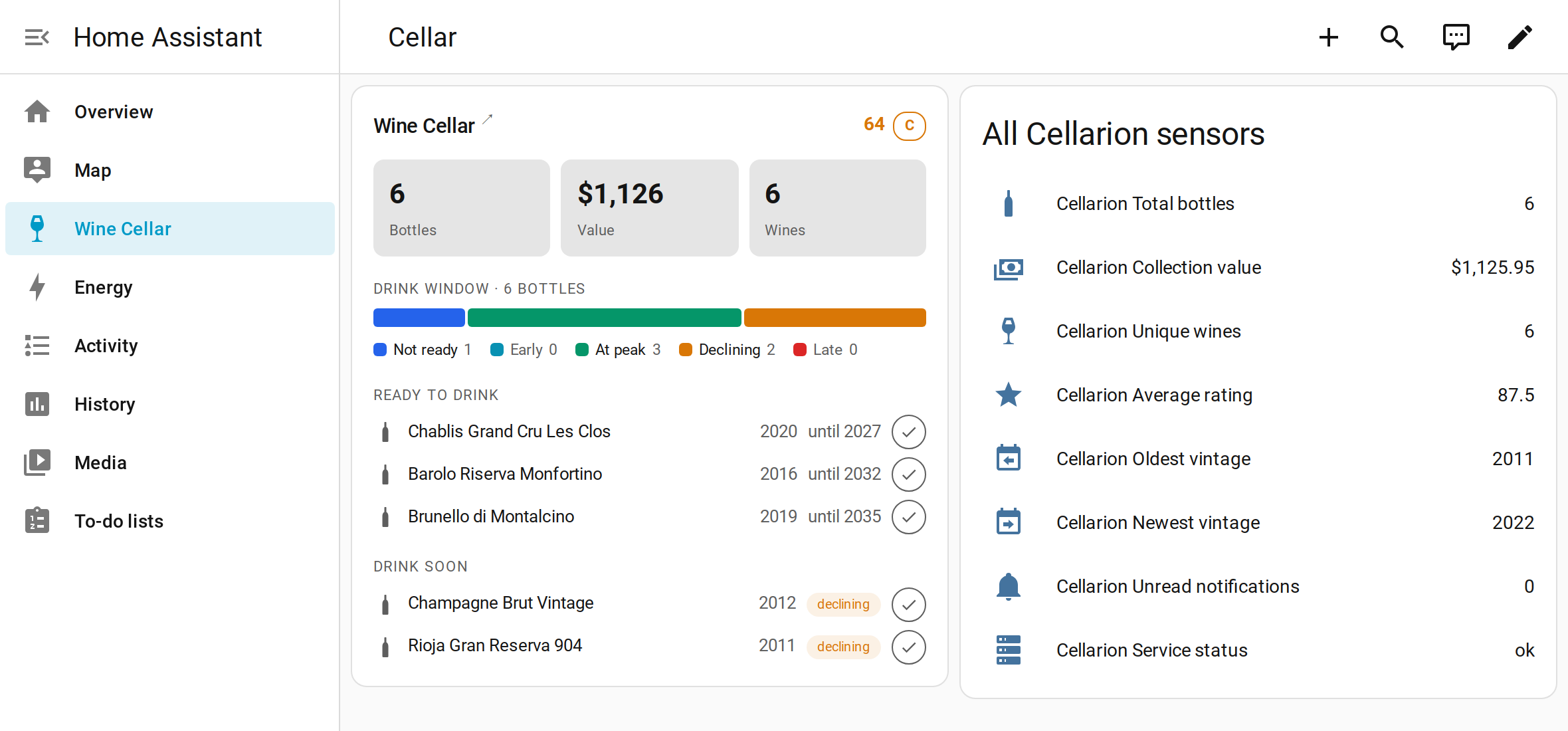
Task: Click Cellarion Total bottles label
Action: pyautogui.click(x=1145, y=203)
